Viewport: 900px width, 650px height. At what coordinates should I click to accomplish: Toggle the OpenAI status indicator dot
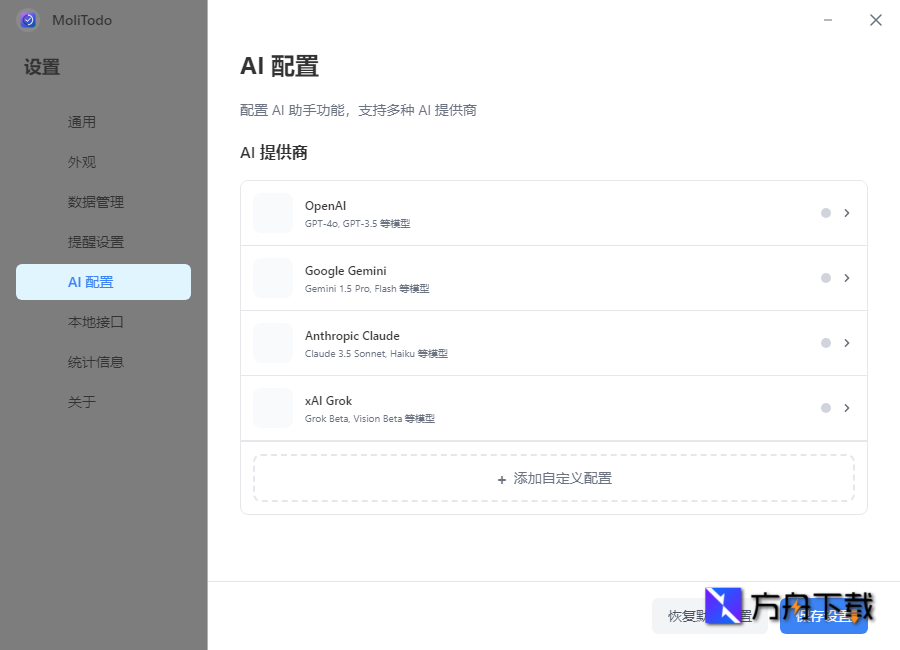click(825, 212)
